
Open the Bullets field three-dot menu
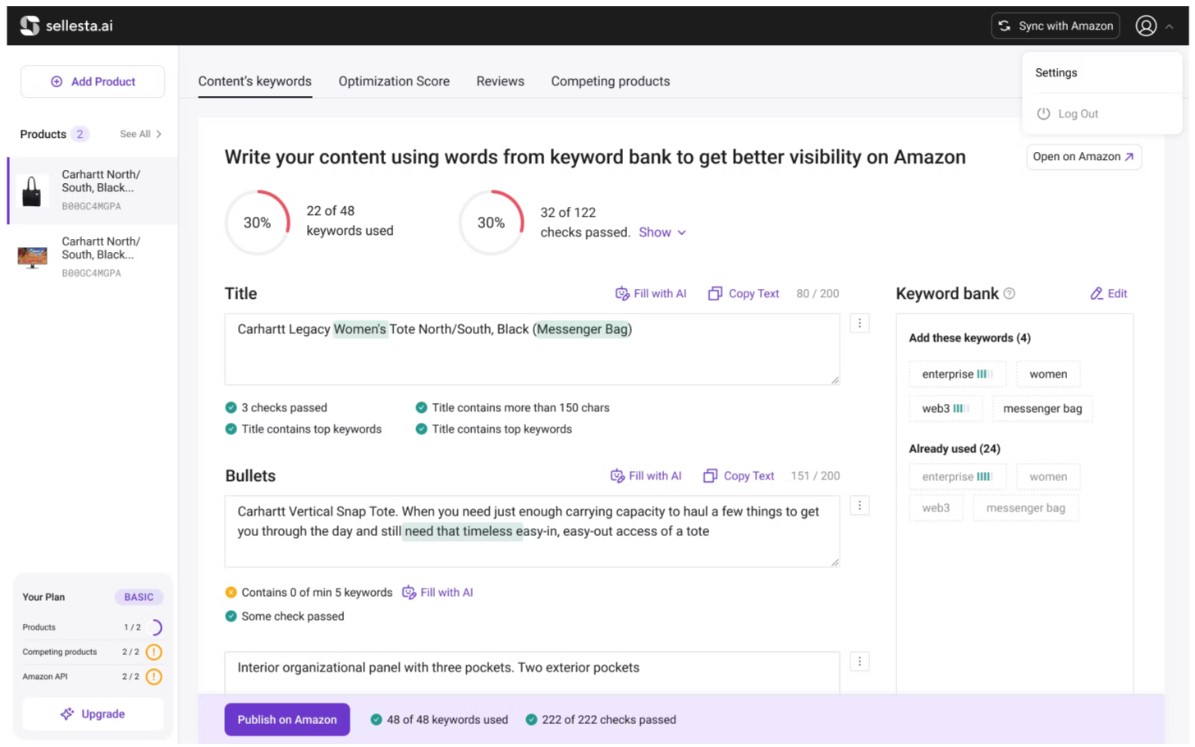(x=860, y=505)
